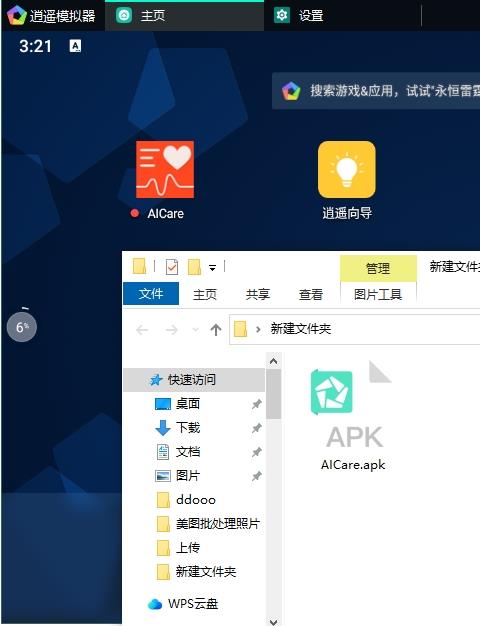The width and height of the screenshot is (480, 626).
Task: Open the AICare app icon
Action: pyautogui.click(x=165, y=169)
